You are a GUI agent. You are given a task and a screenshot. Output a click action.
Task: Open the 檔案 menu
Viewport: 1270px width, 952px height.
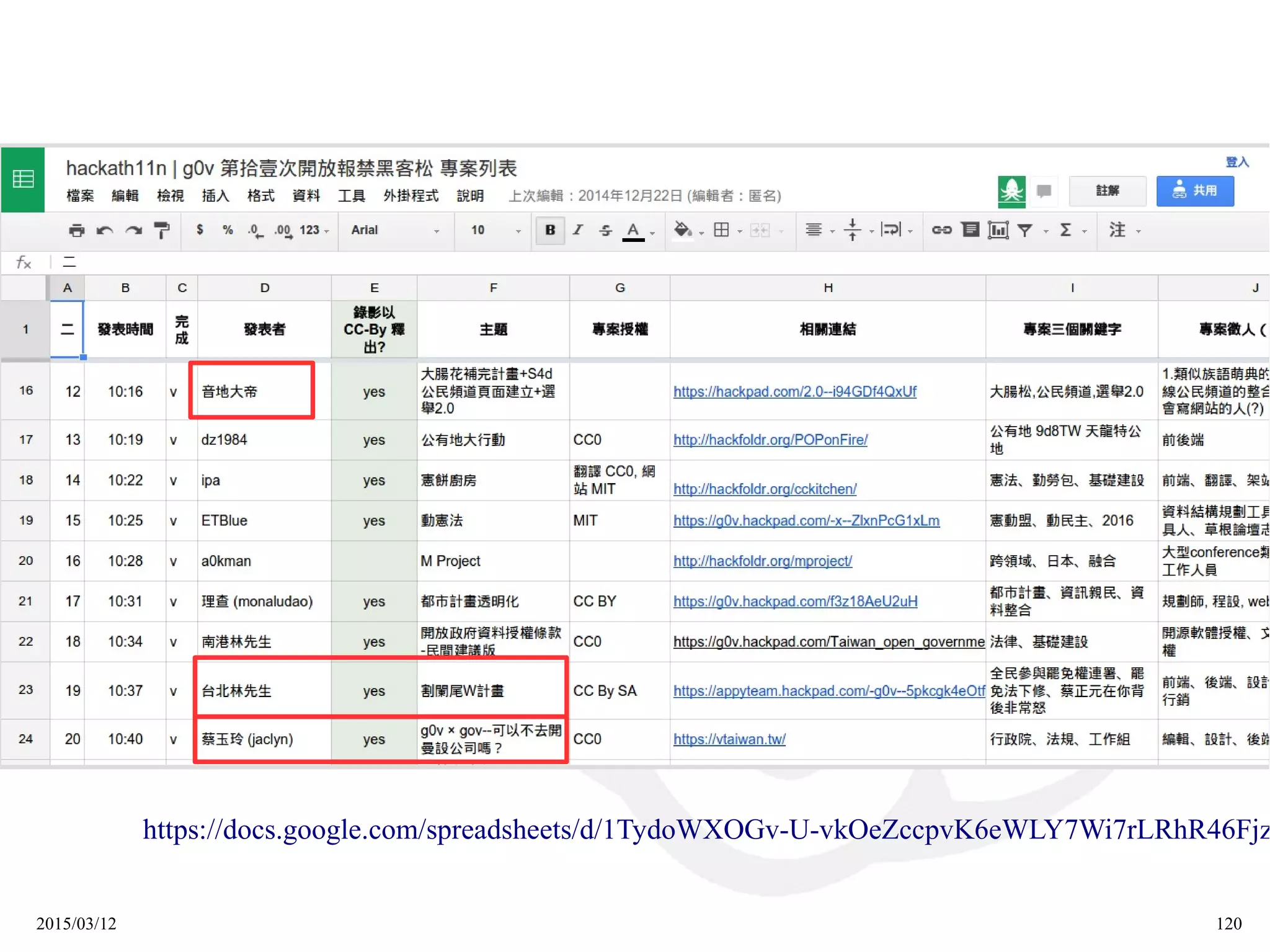81,196
